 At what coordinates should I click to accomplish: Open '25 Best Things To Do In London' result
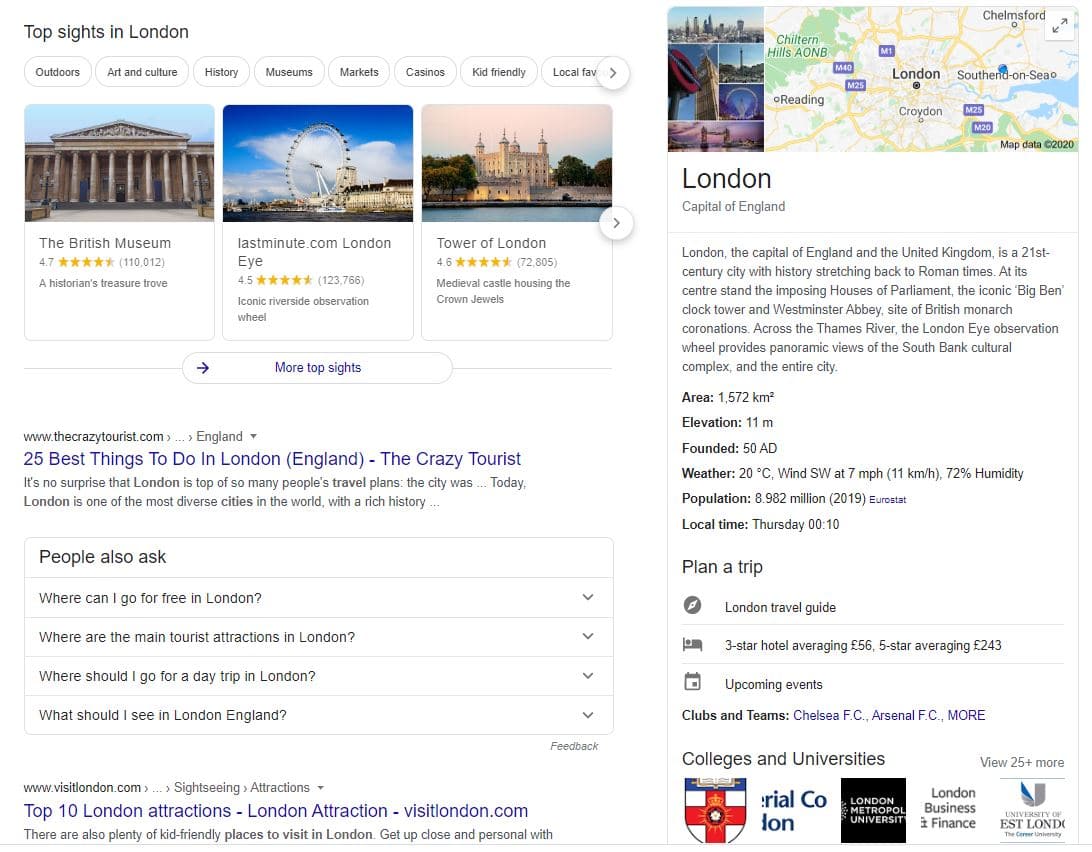click(272, 459)
